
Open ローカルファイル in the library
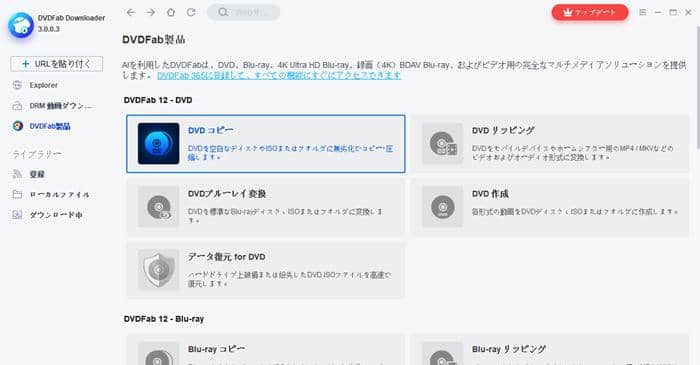point(59,195)
